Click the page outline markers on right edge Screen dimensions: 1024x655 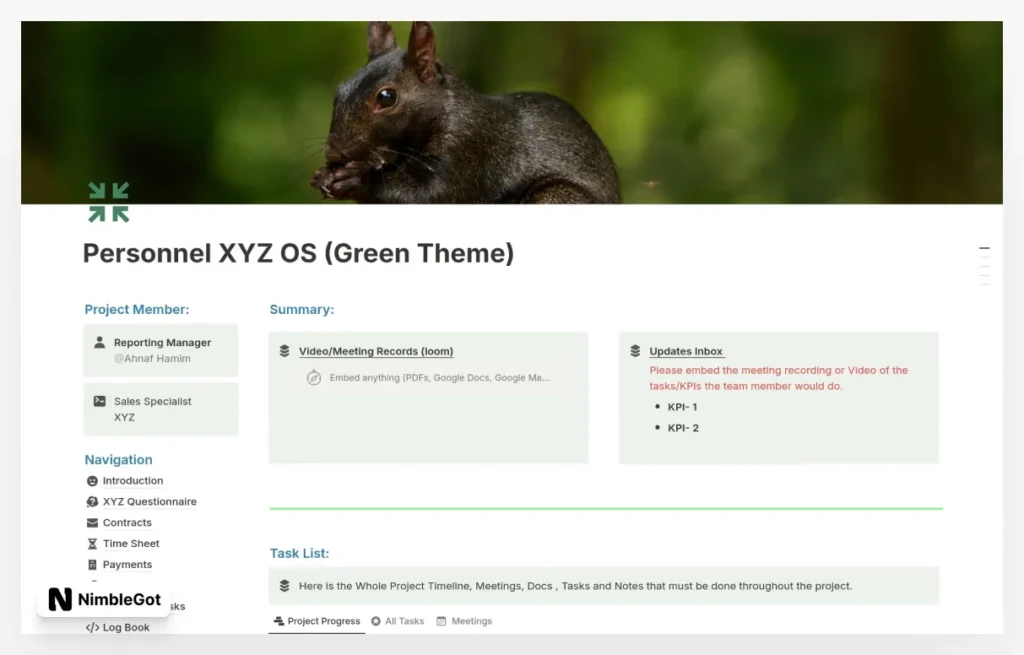984,266
